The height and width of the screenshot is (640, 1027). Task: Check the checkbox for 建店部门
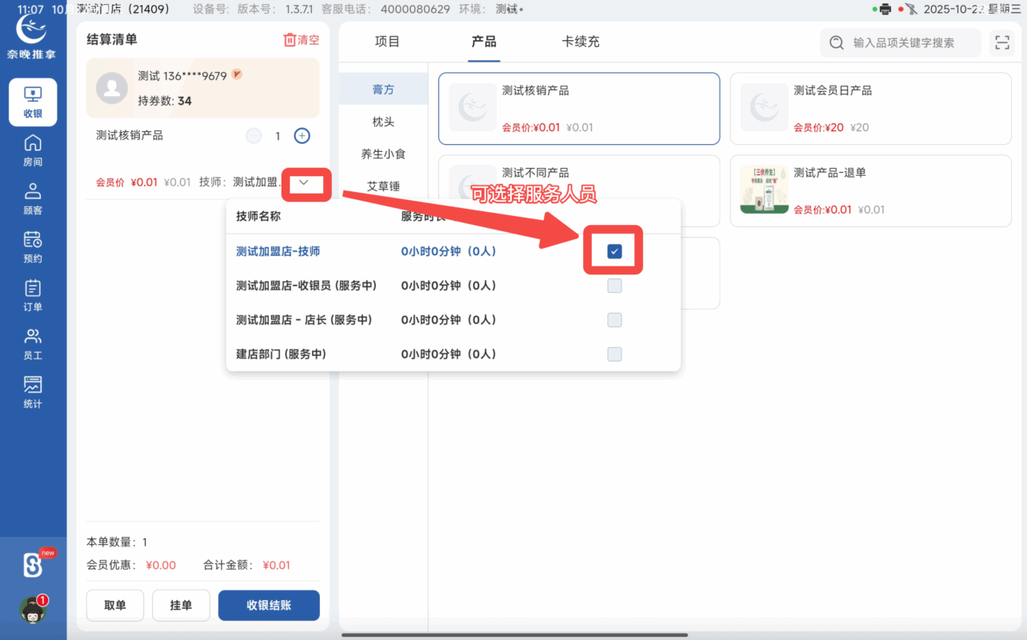(614, 354)
